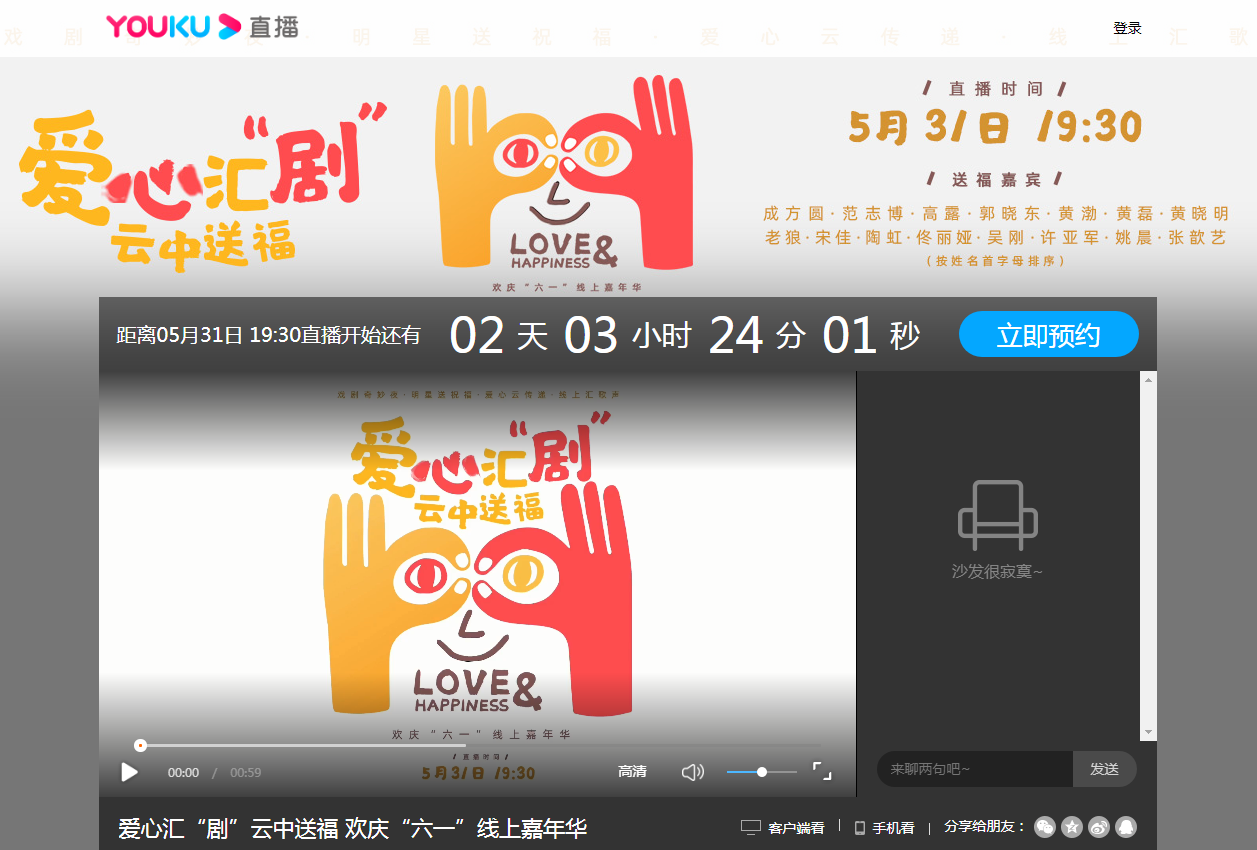This screenshot has width=1257, height=850.
Task: Play the video with the play button
Action: [x=129, y=772]
